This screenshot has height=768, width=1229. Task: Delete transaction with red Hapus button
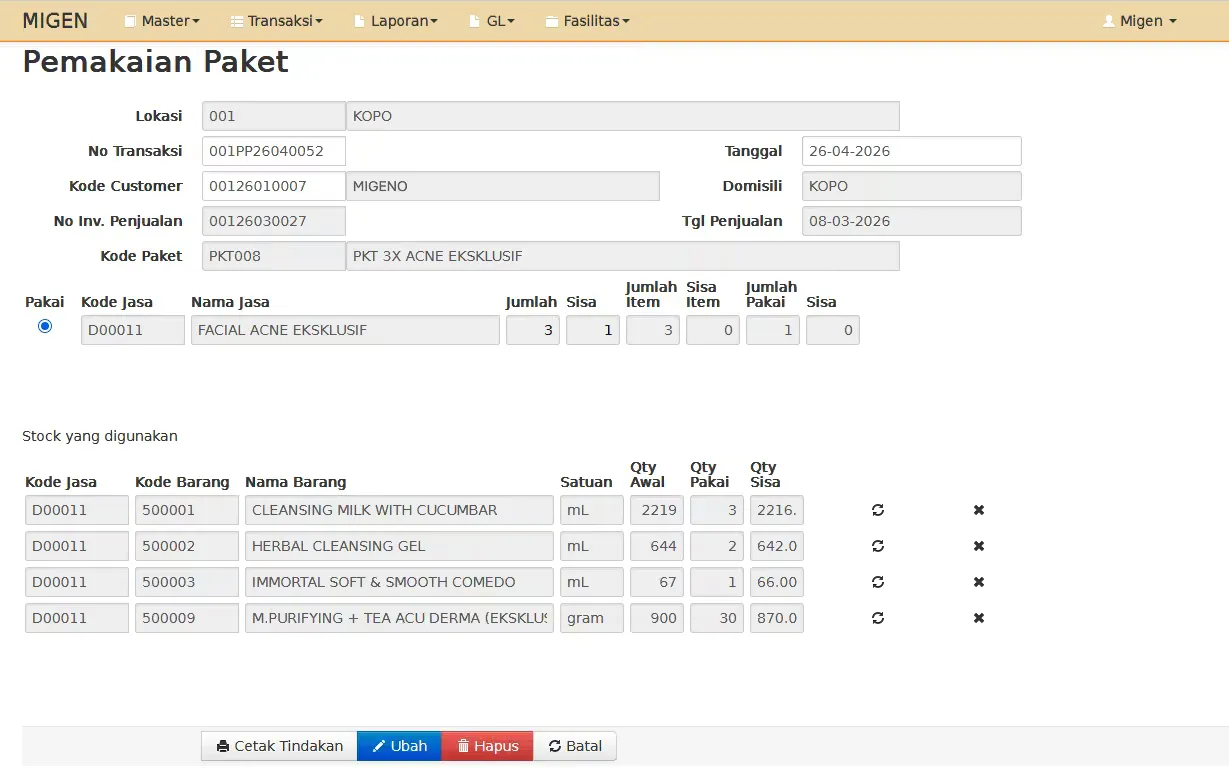(x=487, y=746)
